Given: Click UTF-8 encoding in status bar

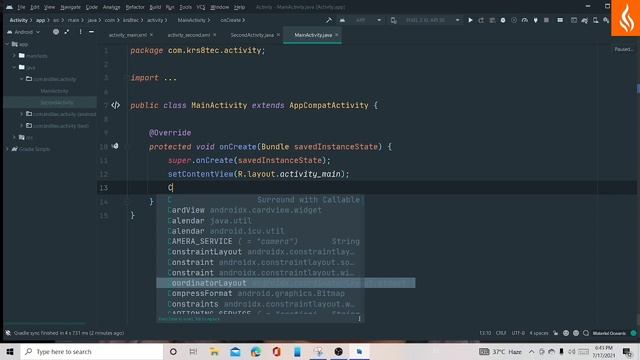Looking at the screenshot, I should [518, 333].
